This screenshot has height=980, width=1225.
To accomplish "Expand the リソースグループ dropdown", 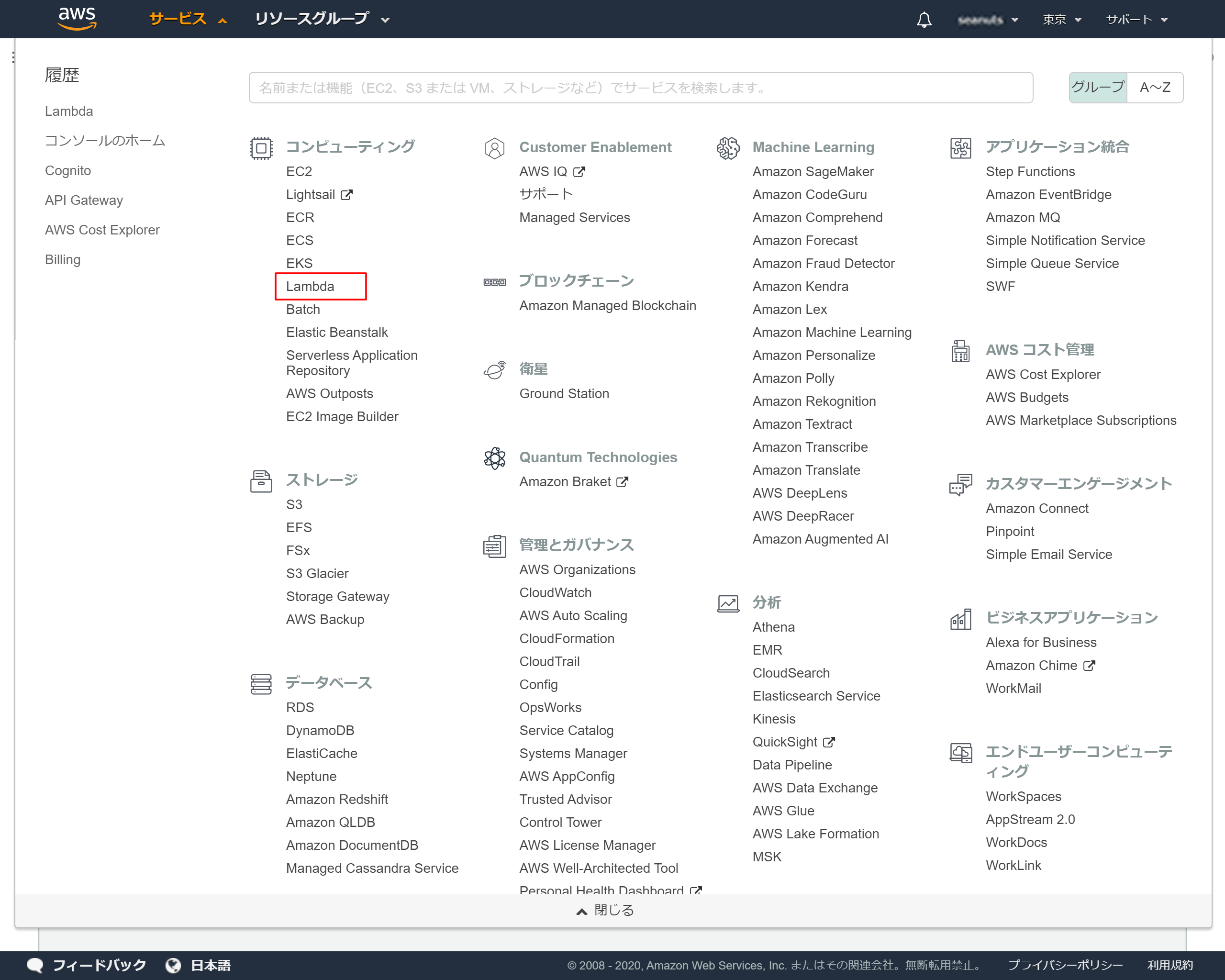I will click(x=322, y=19).
